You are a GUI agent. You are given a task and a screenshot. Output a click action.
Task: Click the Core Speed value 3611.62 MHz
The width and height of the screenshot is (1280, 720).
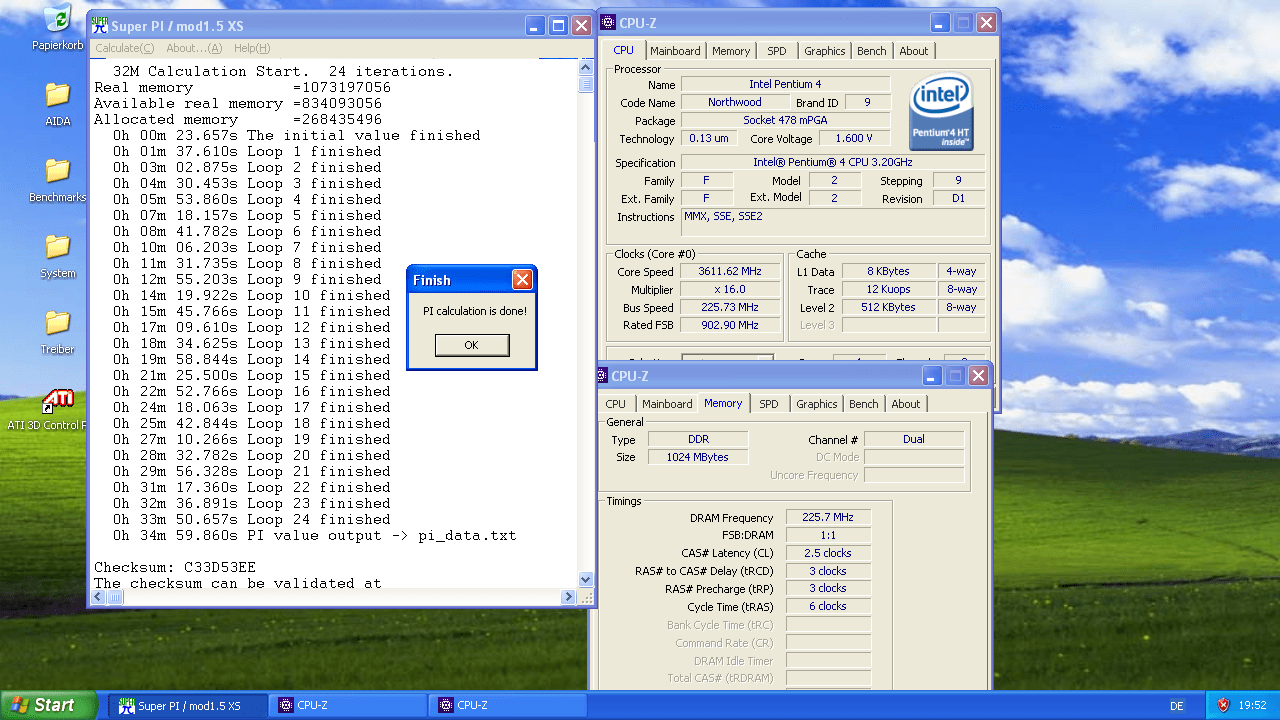(729, 272)
